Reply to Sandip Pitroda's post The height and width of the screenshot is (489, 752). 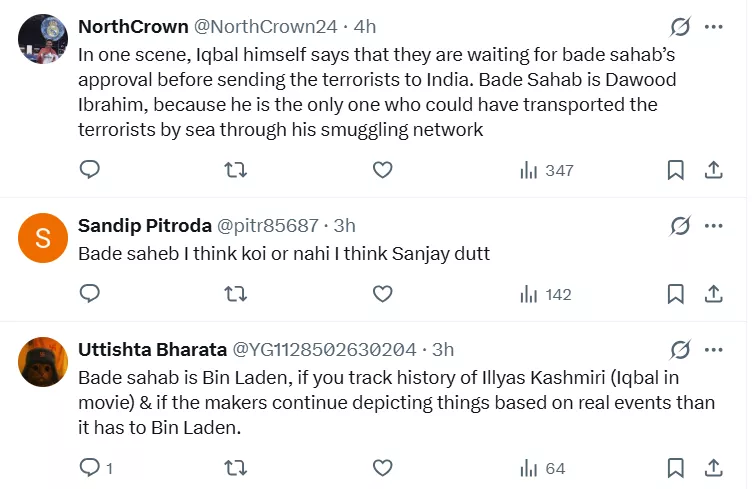click(90, 293)
